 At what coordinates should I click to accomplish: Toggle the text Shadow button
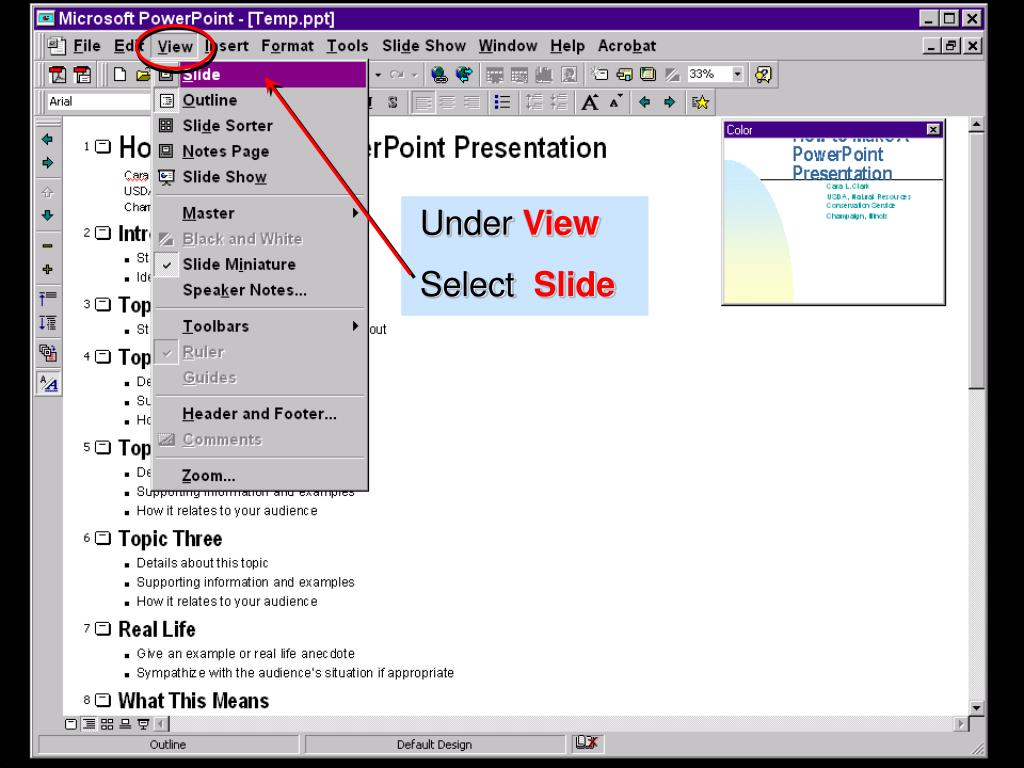click(x=392, y=102)
